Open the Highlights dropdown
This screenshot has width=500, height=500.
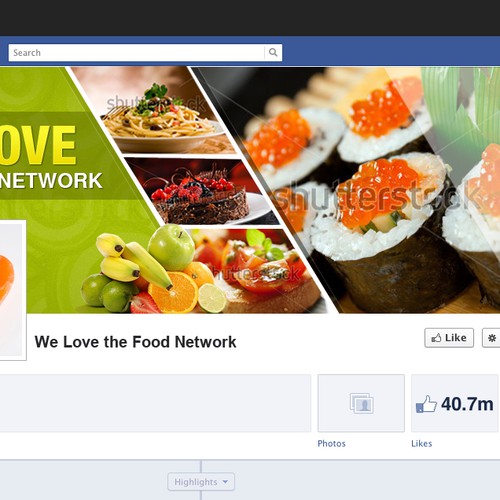point(201,482)
